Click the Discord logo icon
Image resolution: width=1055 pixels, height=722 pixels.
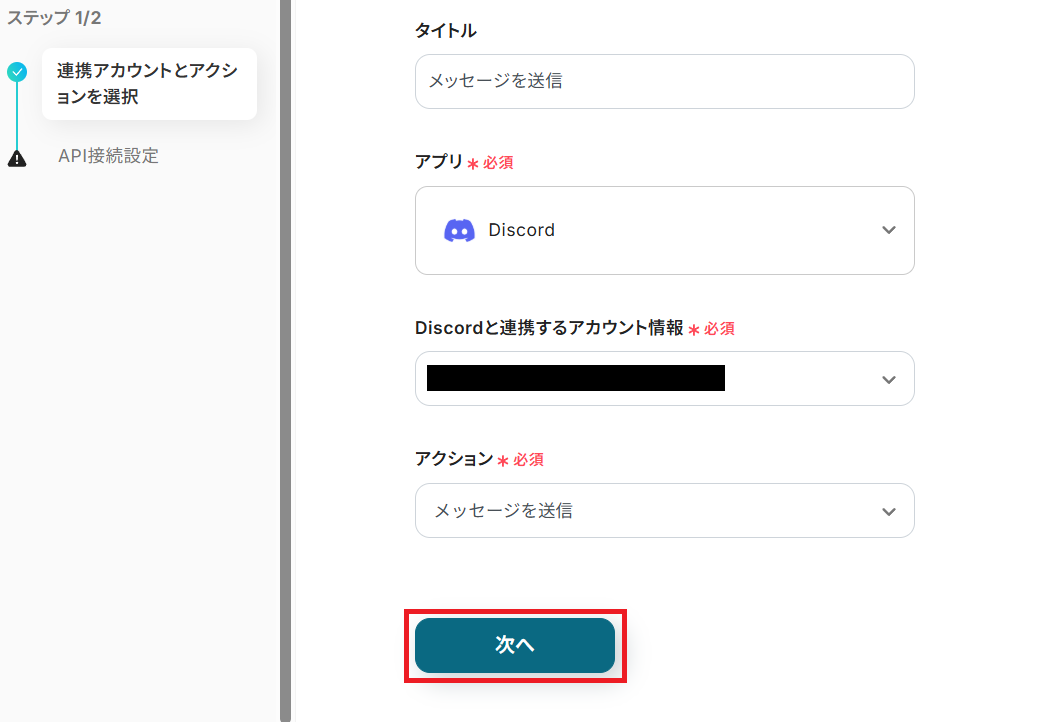459,230
